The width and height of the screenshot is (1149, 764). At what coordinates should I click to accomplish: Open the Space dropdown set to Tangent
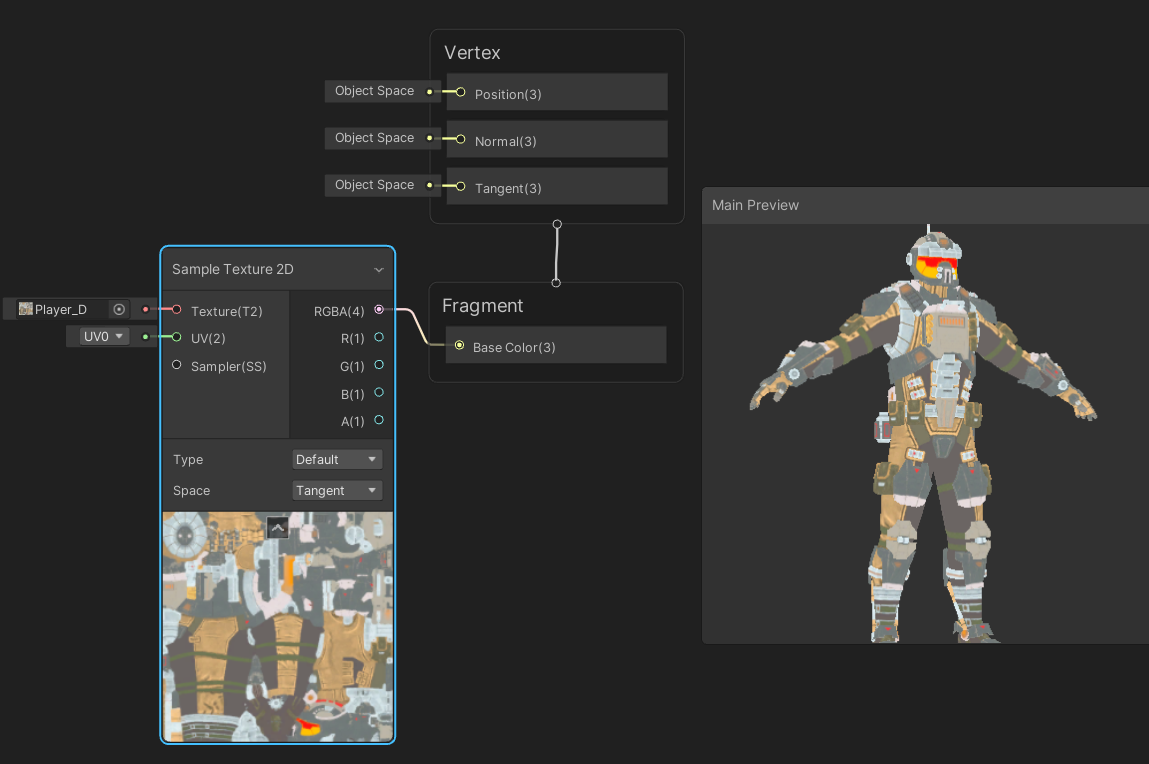click(x=337, y=490)
